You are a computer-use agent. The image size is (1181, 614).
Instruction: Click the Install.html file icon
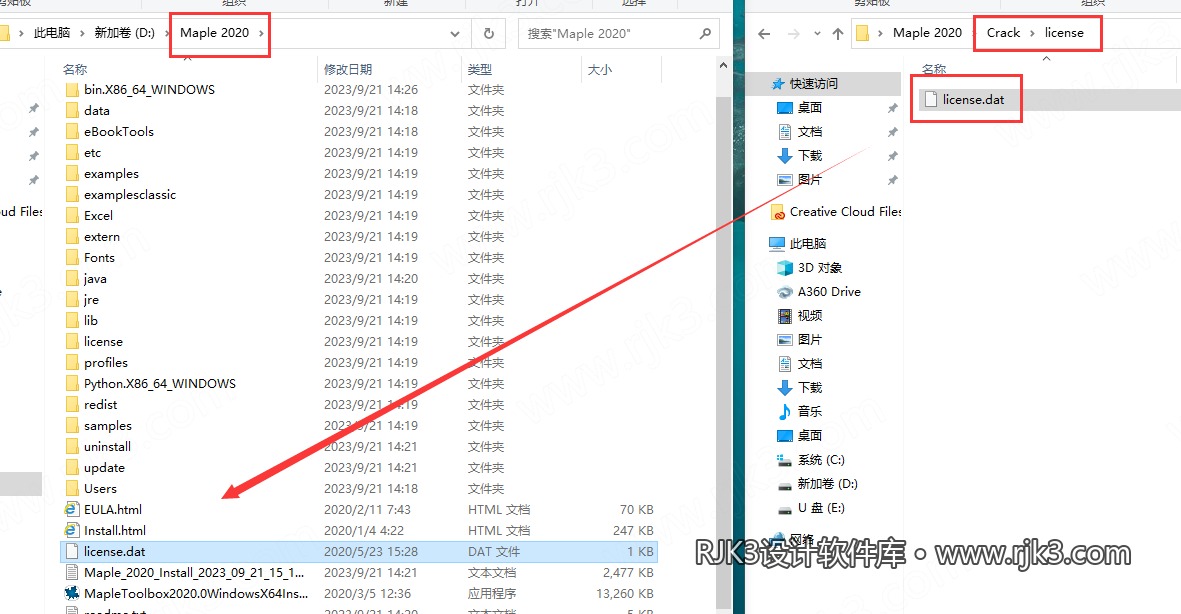(72, 531)
